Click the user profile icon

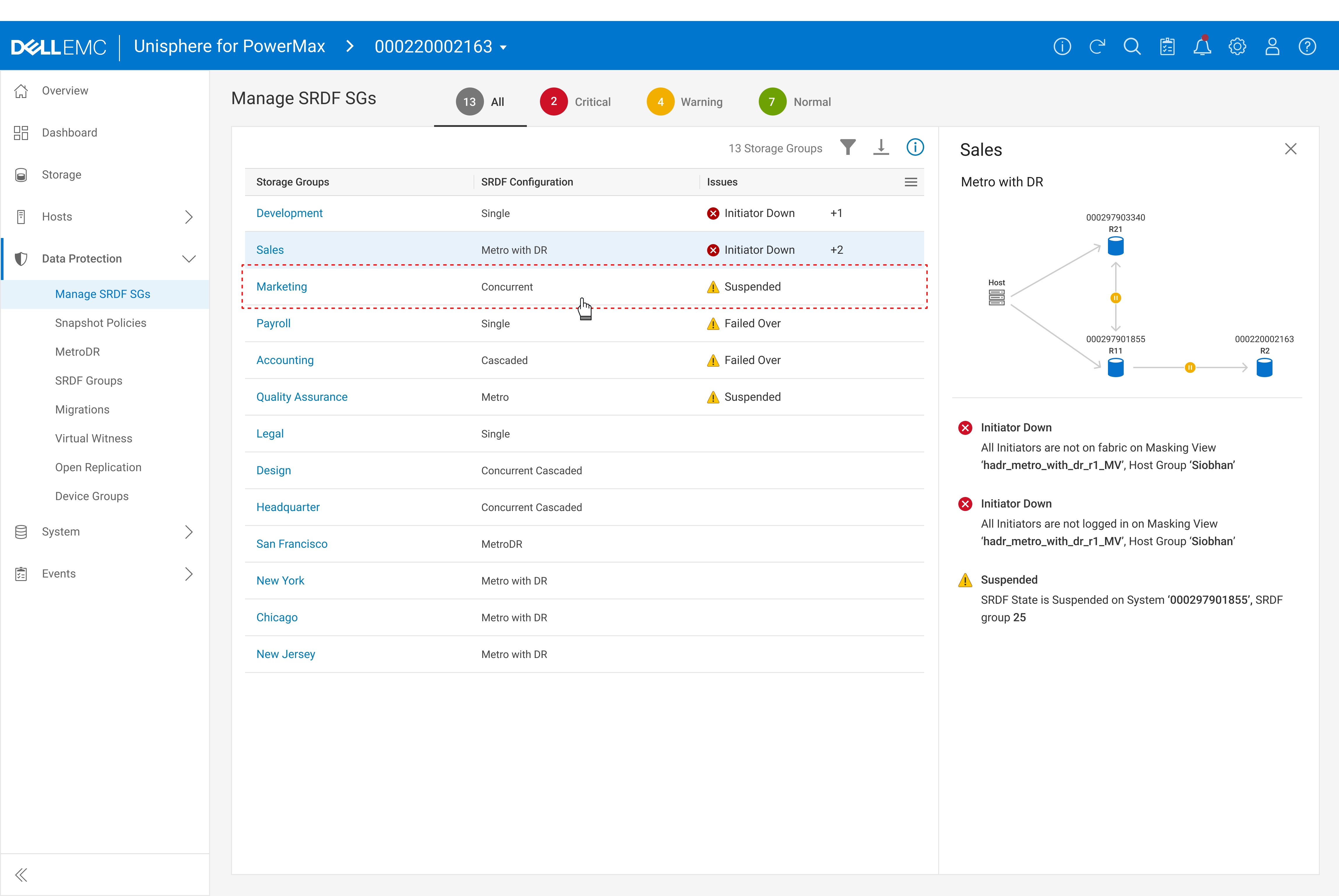tap(1272, 46)
